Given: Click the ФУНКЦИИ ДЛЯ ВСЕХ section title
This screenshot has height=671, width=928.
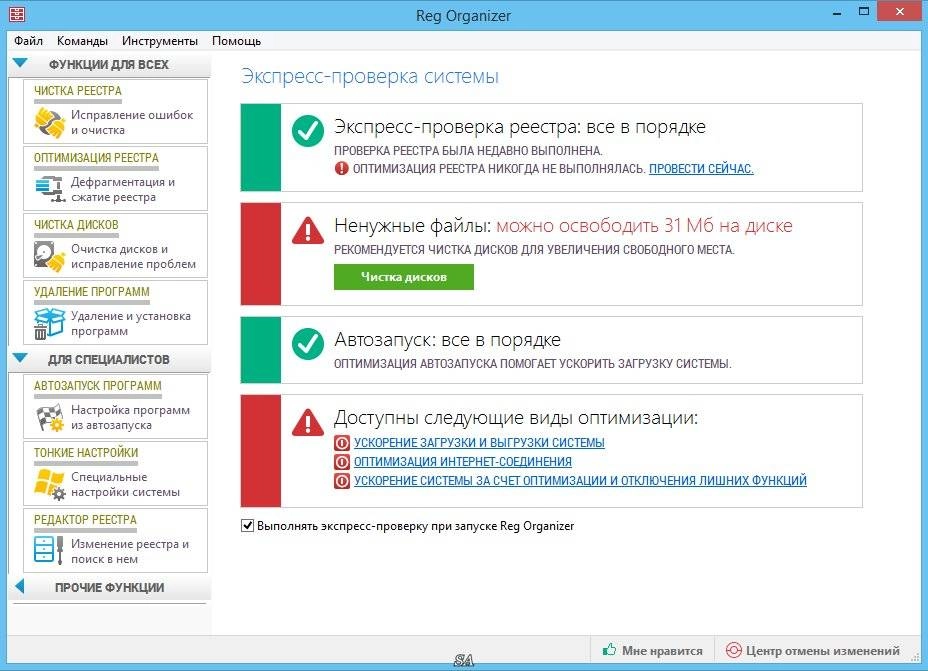Looking at the screenshot, I should click(x=109, y=64).
